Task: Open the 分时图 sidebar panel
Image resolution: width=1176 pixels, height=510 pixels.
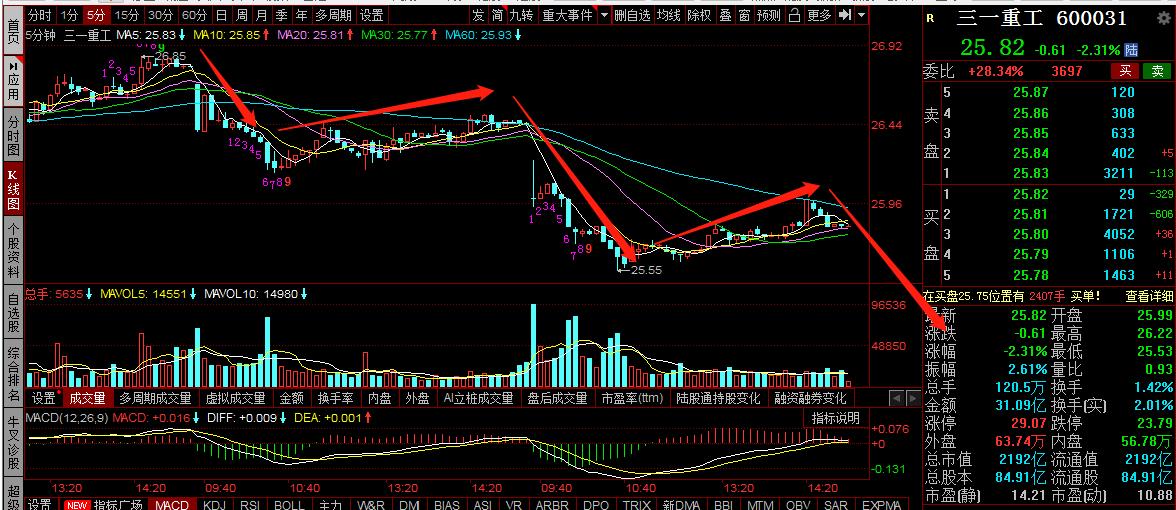Action: pyautogui.click(x=13, y=134)
